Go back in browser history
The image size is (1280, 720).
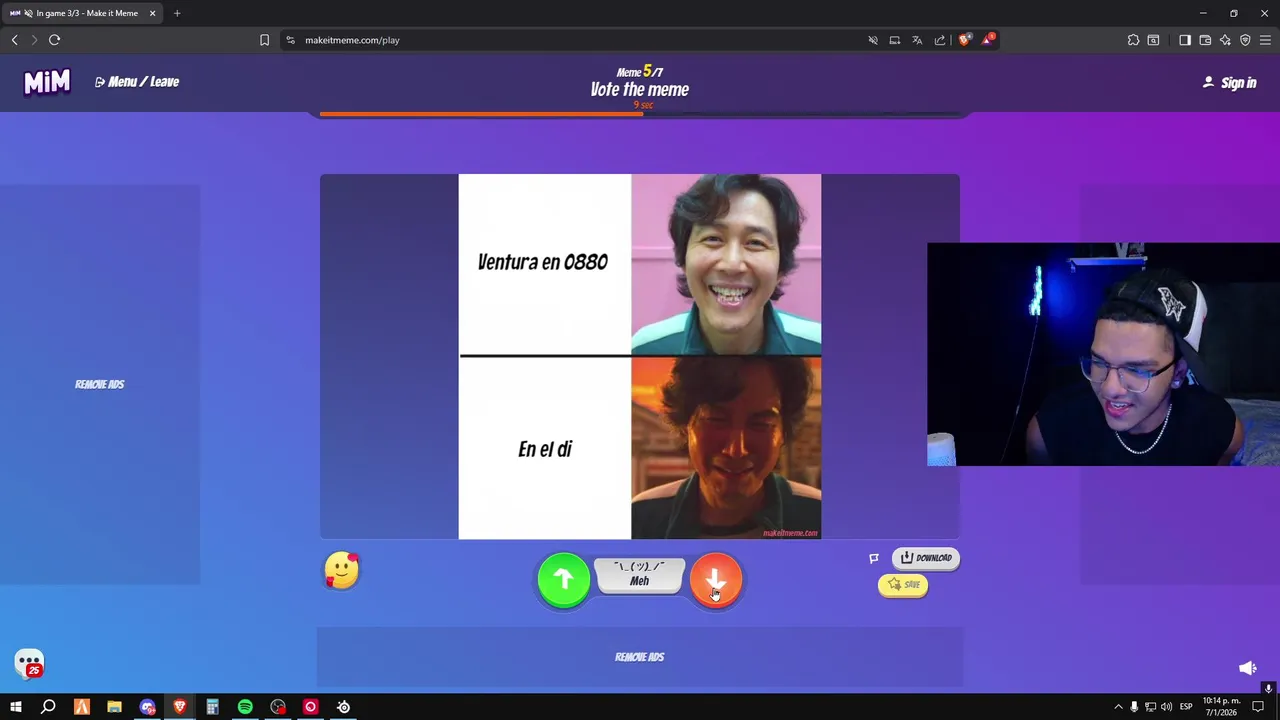tap(15, 40)
